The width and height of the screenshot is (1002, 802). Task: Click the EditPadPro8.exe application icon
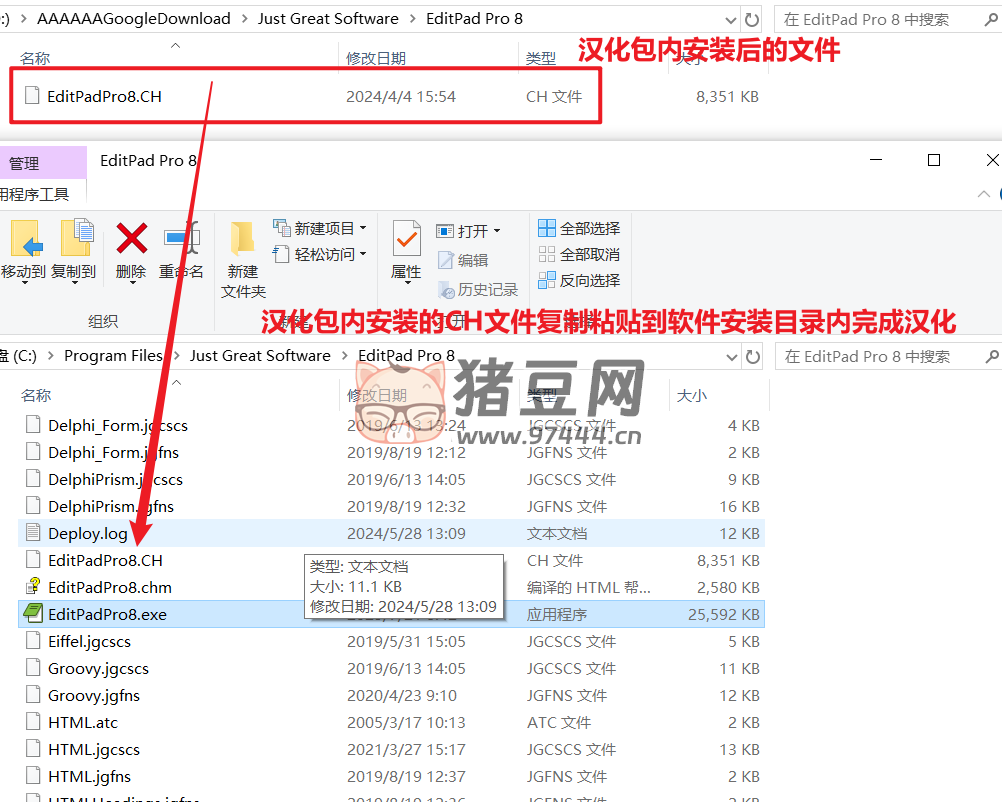34,614
